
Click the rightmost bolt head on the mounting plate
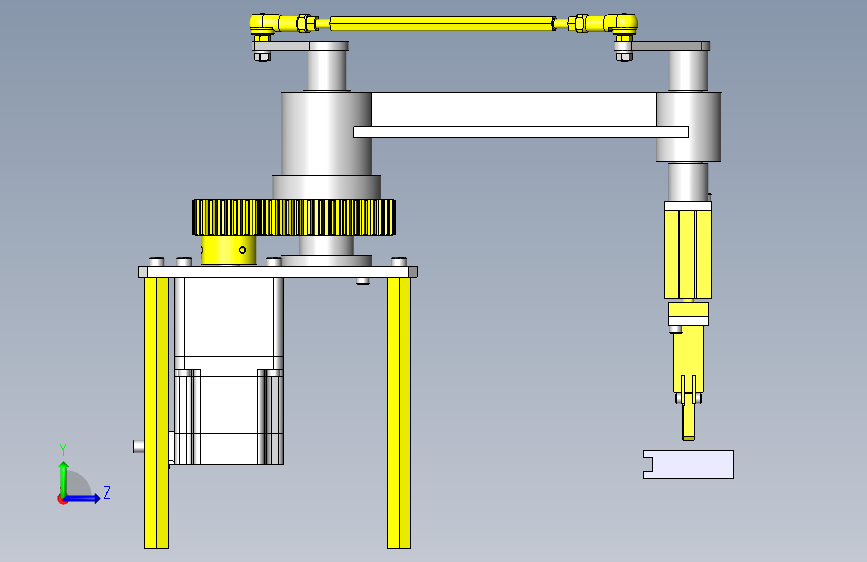pyautogui.click(x=399, y=262)
